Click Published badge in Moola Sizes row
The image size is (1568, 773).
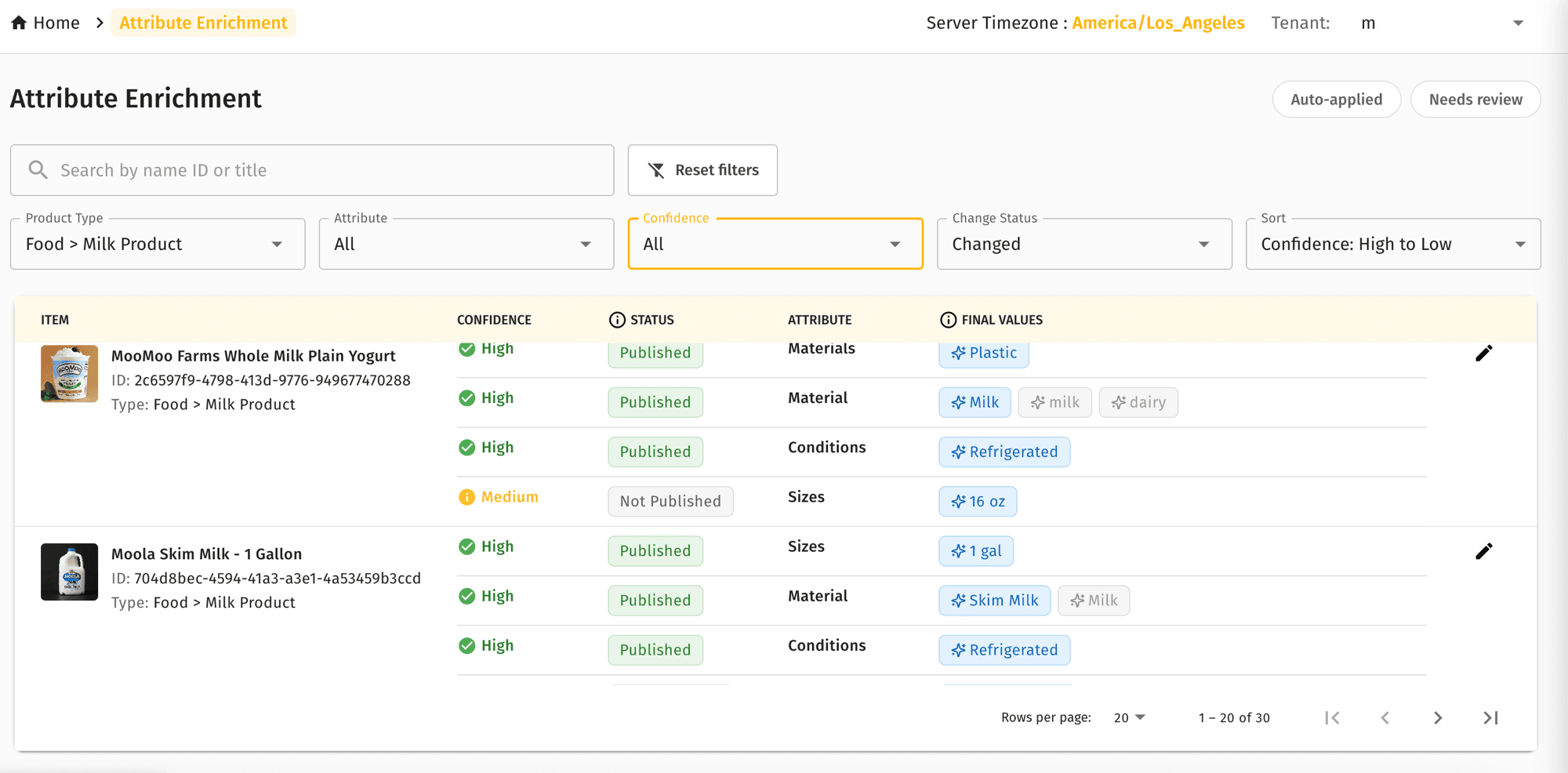(x=655, y=551)
